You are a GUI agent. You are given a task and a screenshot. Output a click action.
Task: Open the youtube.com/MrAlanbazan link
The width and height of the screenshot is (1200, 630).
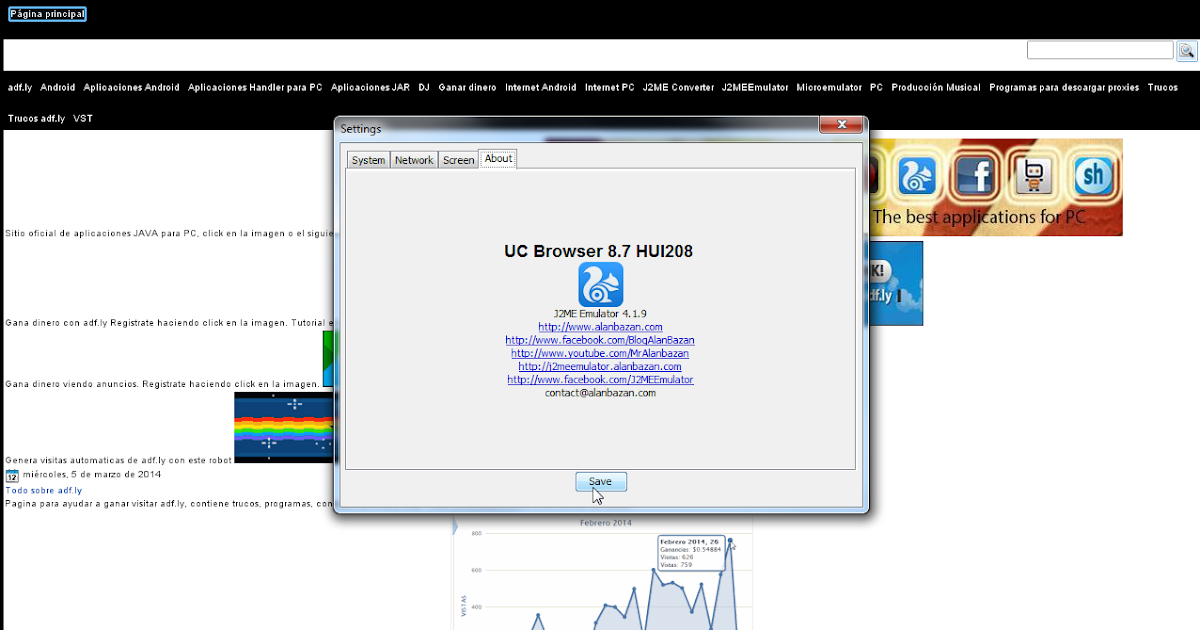600,353
